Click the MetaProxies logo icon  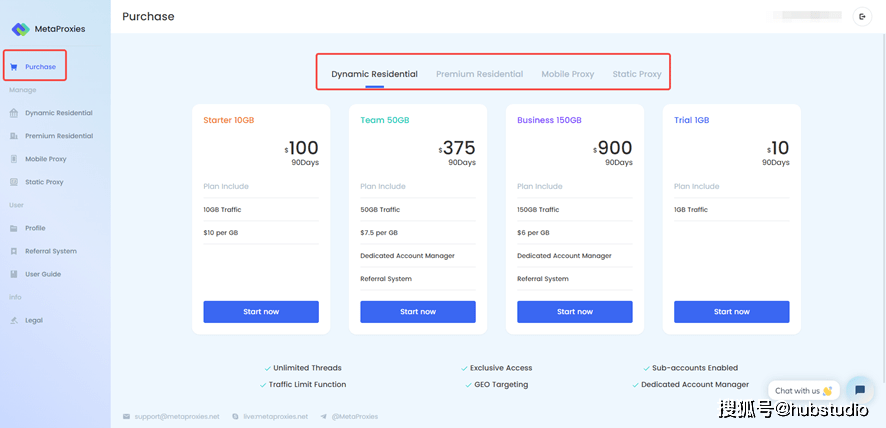(x=20, y=29)
